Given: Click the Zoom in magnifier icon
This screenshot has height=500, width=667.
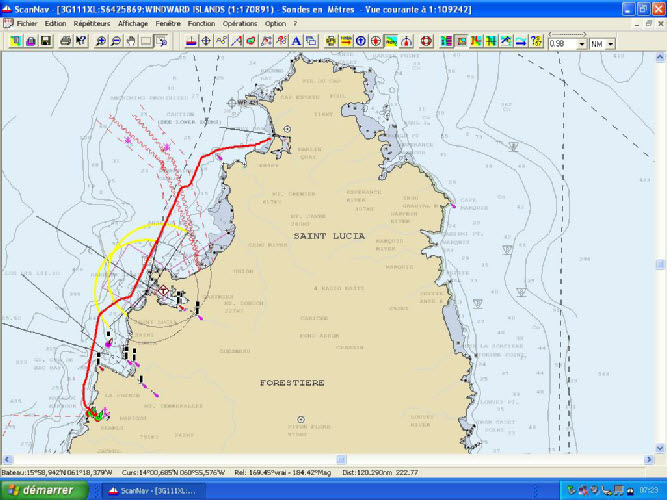Looking at the screenshot, I should tap(101, 42).
